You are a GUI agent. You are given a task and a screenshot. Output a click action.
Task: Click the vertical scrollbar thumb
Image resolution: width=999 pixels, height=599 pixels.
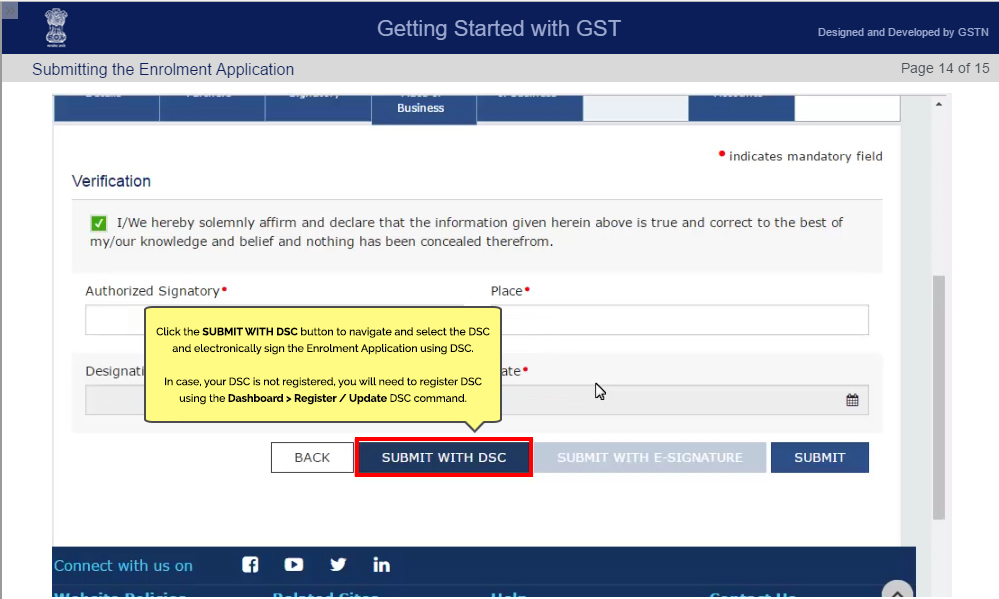(x=938, y=398)
